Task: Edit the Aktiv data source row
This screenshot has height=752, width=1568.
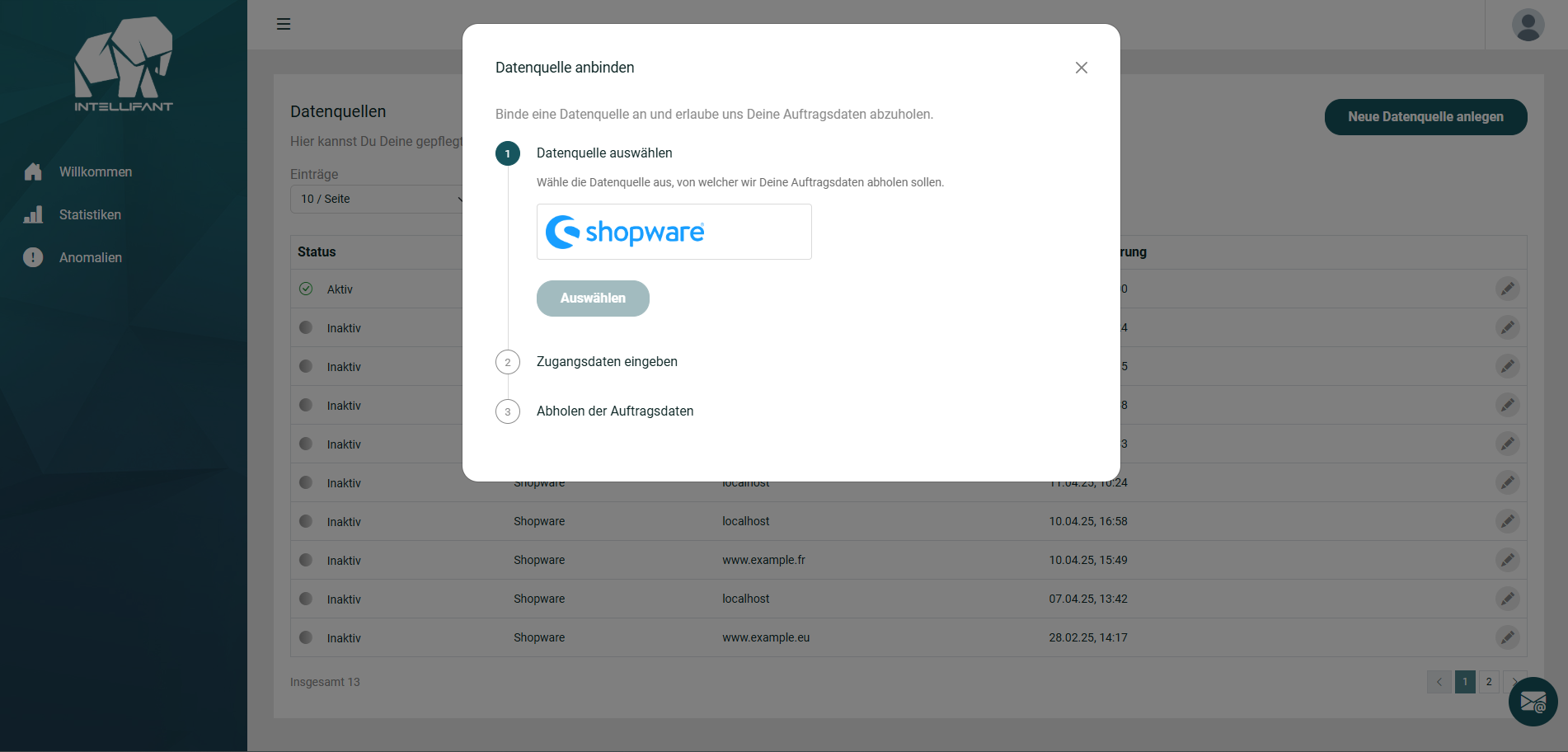Action: pos(1507,289)
